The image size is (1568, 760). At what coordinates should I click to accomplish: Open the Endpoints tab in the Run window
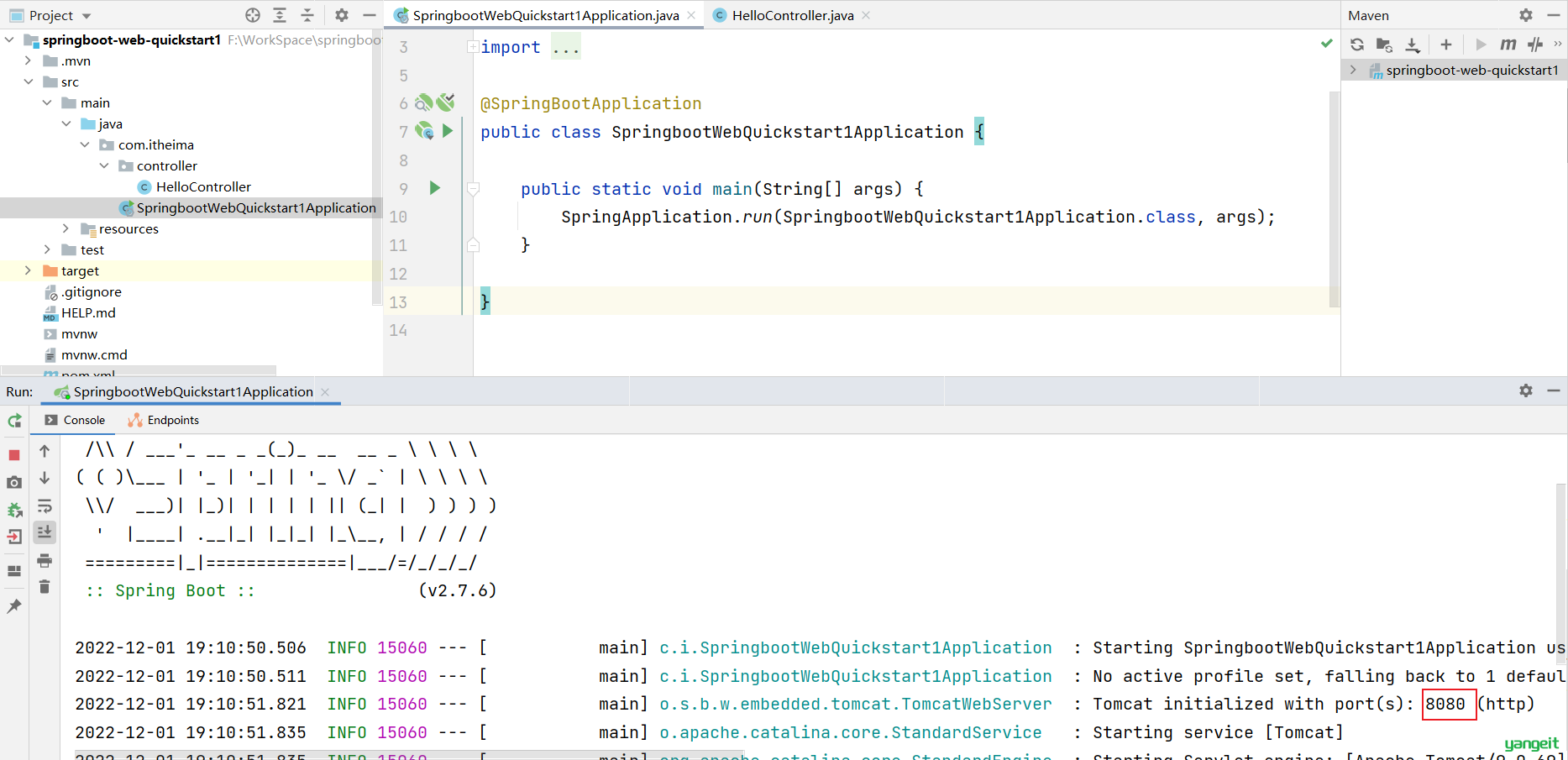point(163,420)
